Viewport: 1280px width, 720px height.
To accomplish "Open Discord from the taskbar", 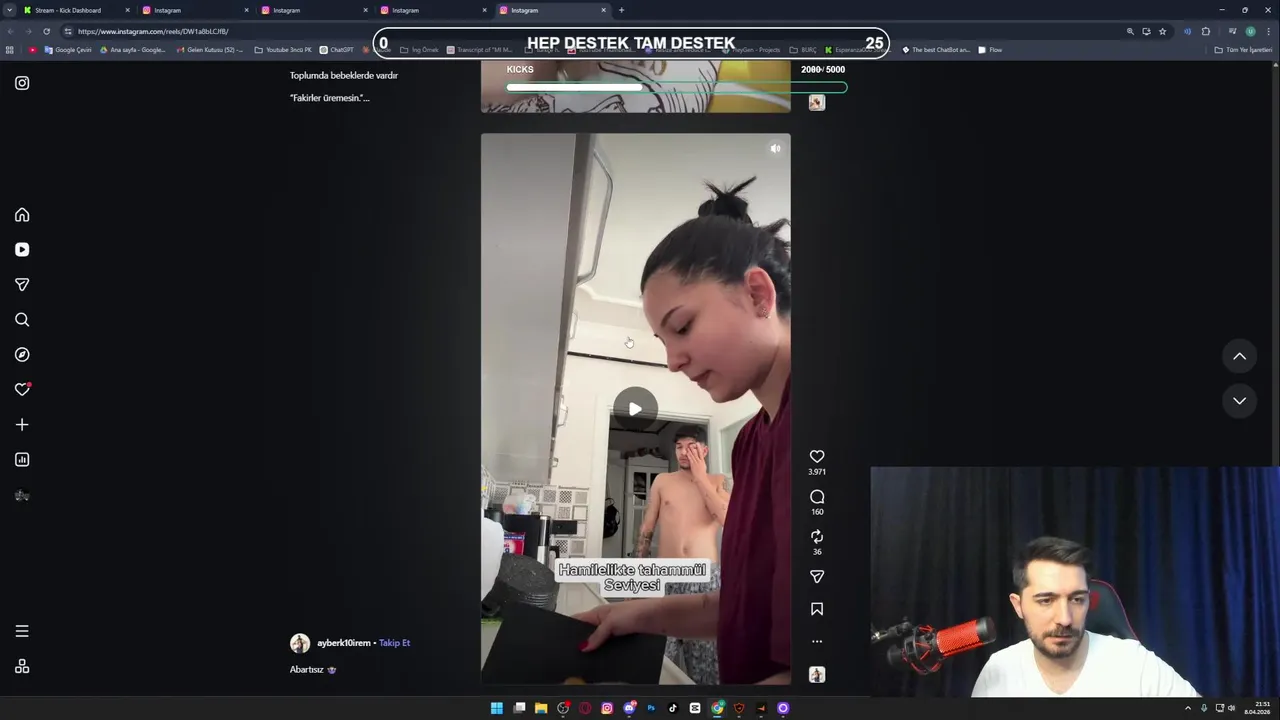I will (629, 708).
